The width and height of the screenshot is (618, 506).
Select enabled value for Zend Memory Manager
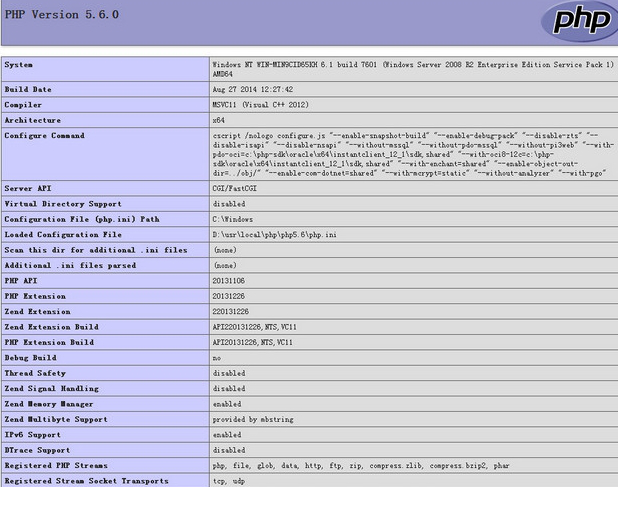227,404
